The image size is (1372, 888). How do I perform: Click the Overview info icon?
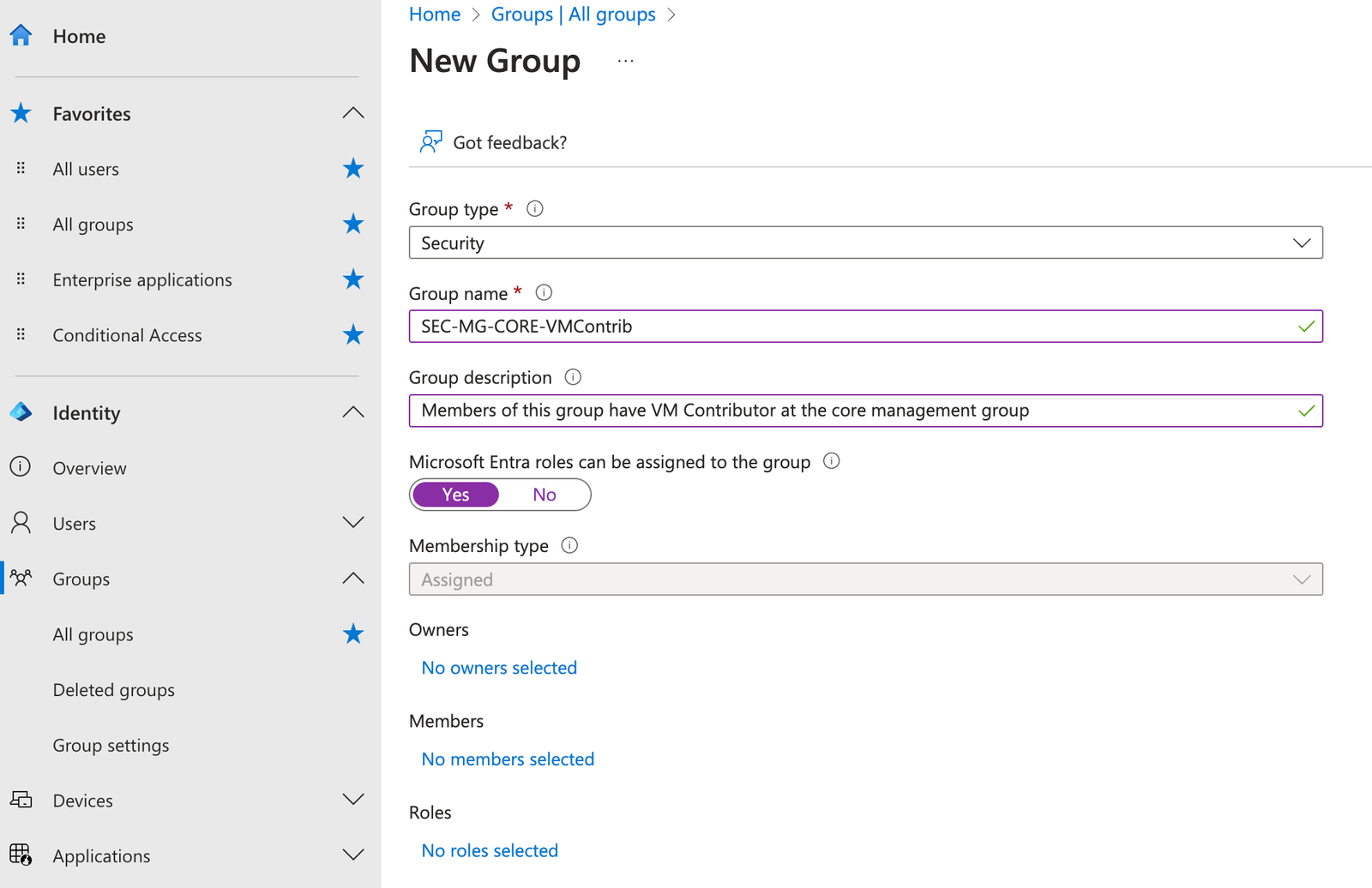click(x=21, y=467)
